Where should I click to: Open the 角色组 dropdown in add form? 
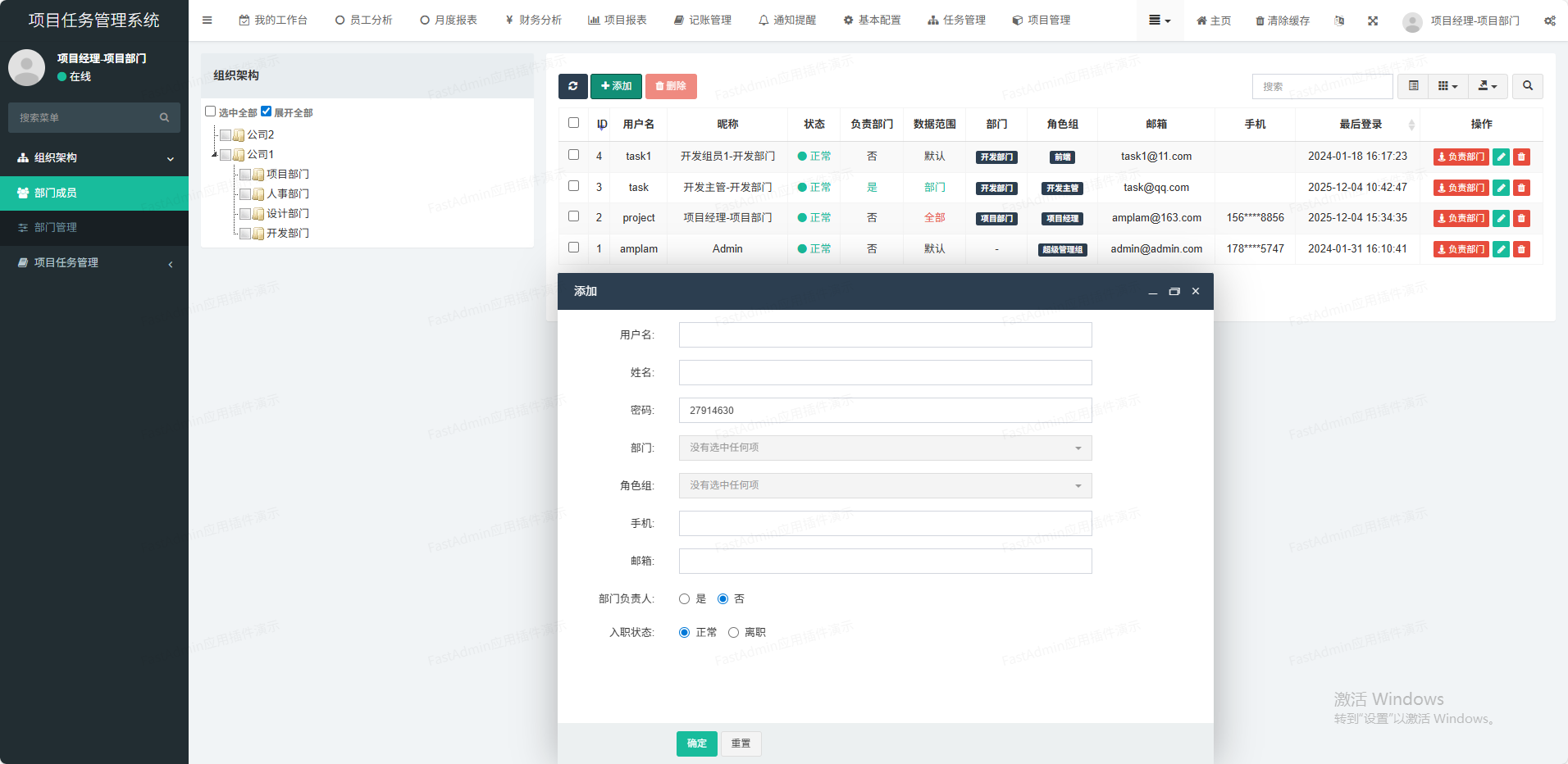pos(885,485)
